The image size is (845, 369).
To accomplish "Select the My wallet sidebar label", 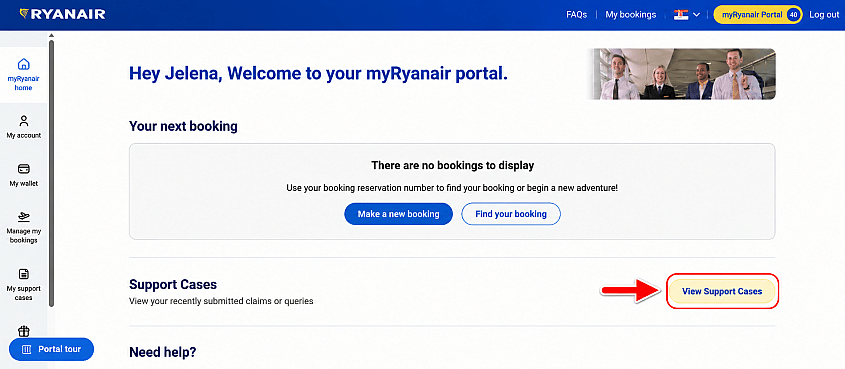I will point(24,184).
